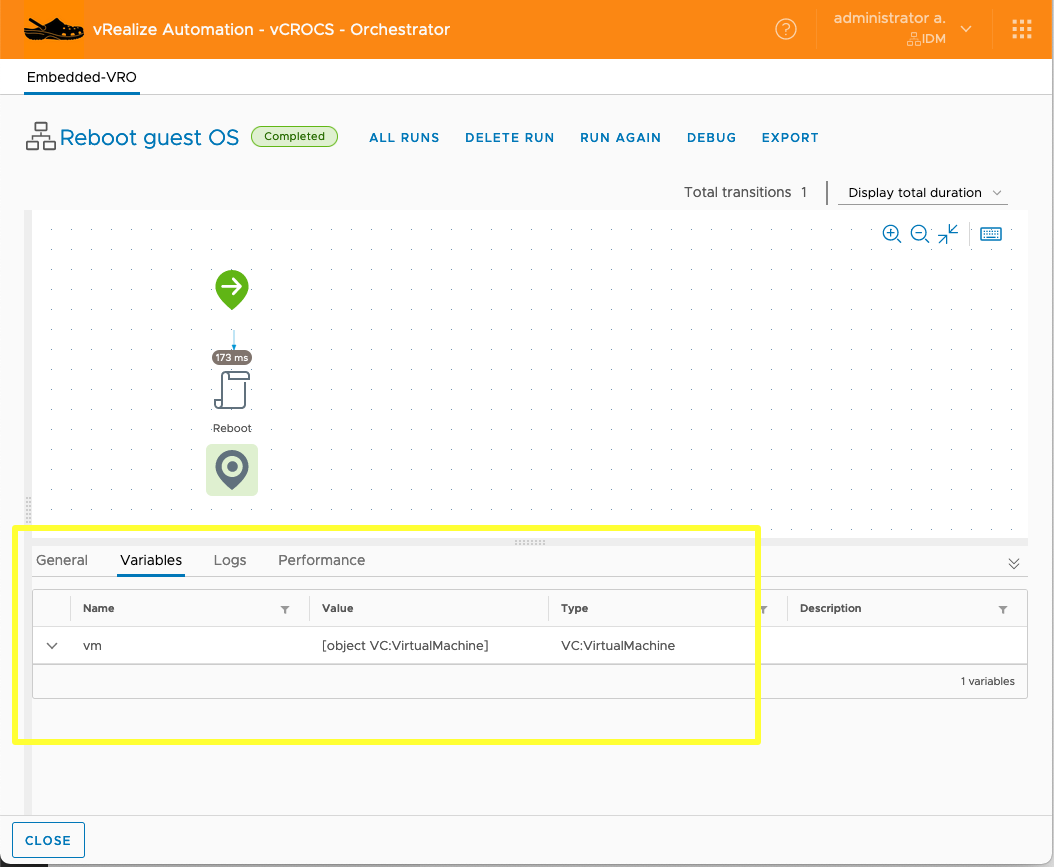Image resolution: width=1054 pixels, height=867 pixels.
Task: Click the fit-to-screen collapse arrows icon
Action: coord(948,234)
